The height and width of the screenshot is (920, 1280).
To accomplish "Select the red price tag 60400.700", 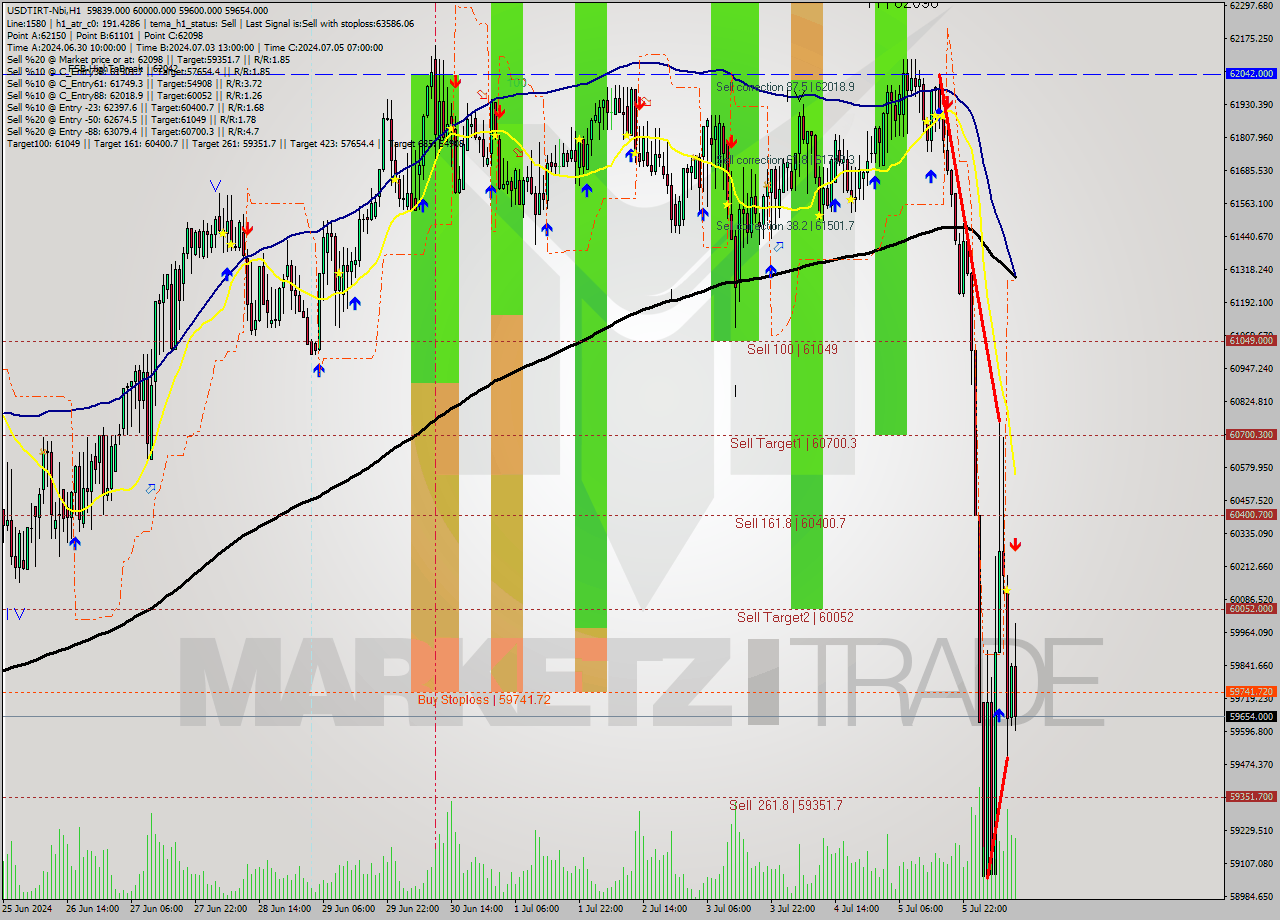I will [1251, 515].
